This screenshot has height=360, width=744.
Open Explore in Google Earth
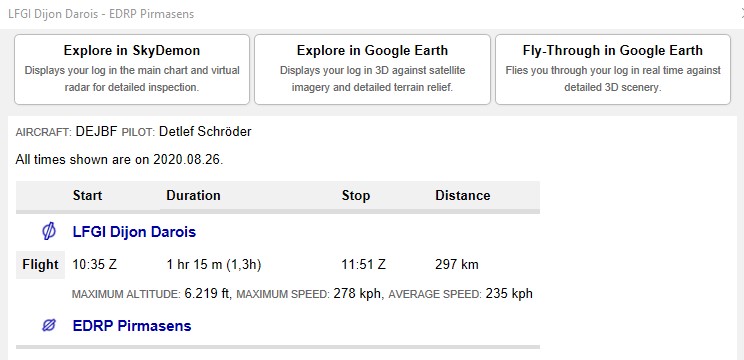click(372, 69)
